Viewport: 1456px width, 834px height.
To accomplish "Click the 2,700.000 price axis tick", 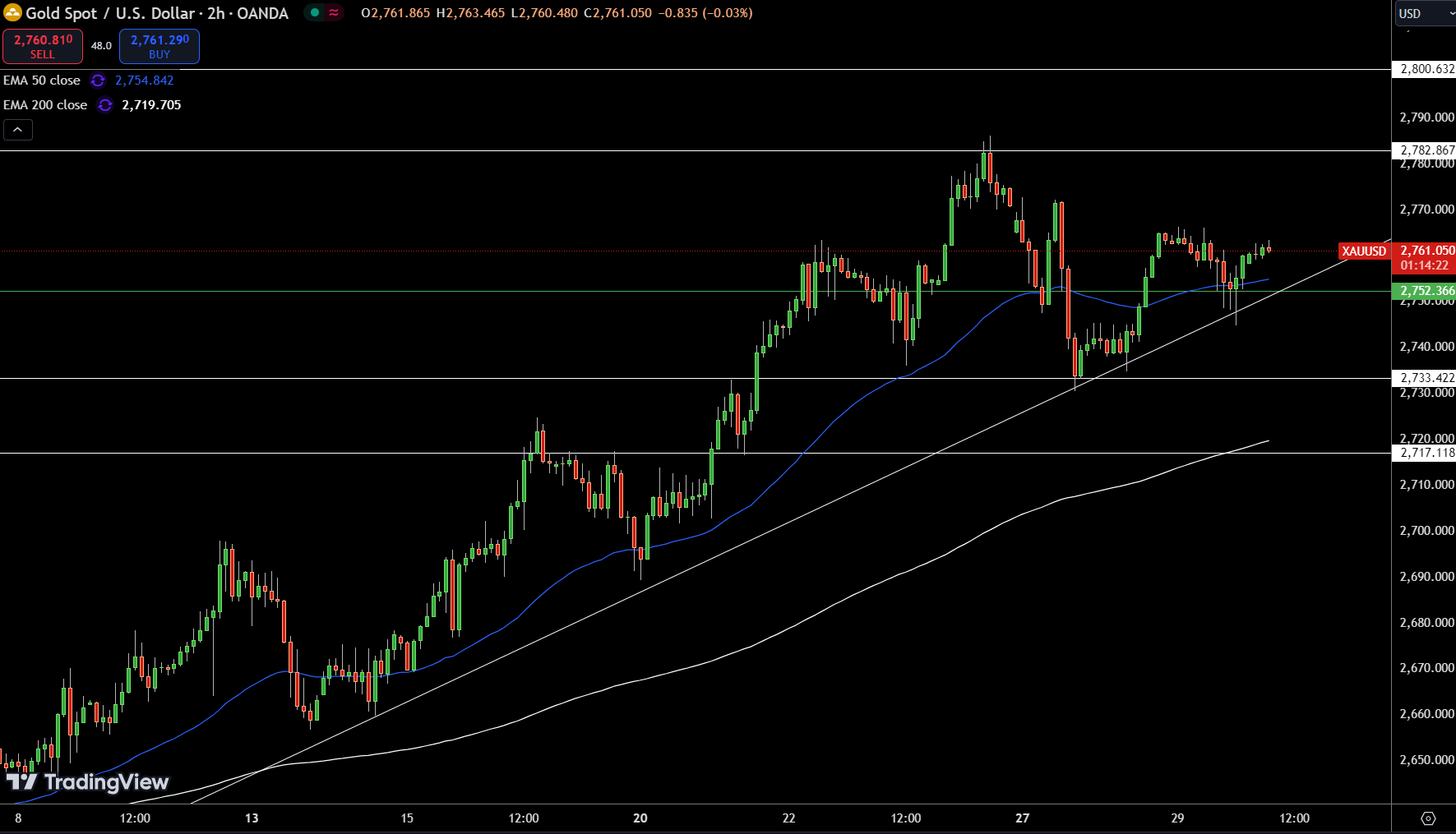I will tap(1427, 531).
